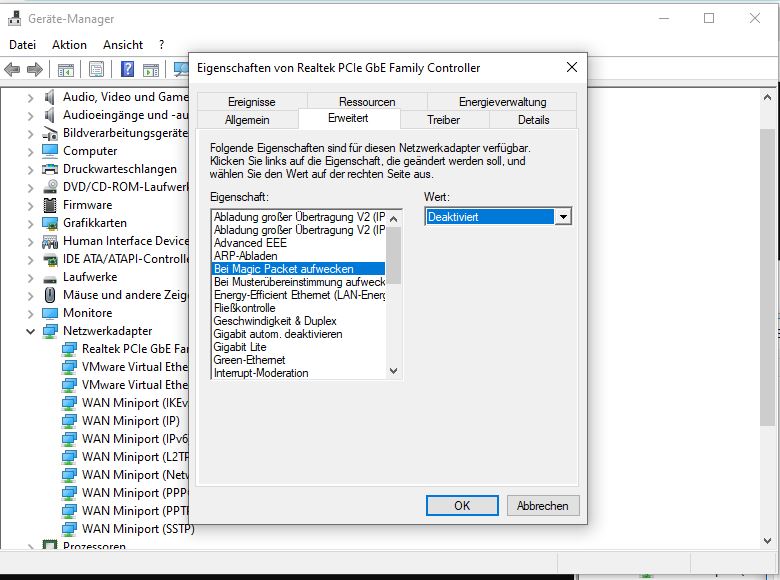Click the show/hide action pane toolbar icon
This screenshot has width=780, height=580.
(x=151, y=70)
